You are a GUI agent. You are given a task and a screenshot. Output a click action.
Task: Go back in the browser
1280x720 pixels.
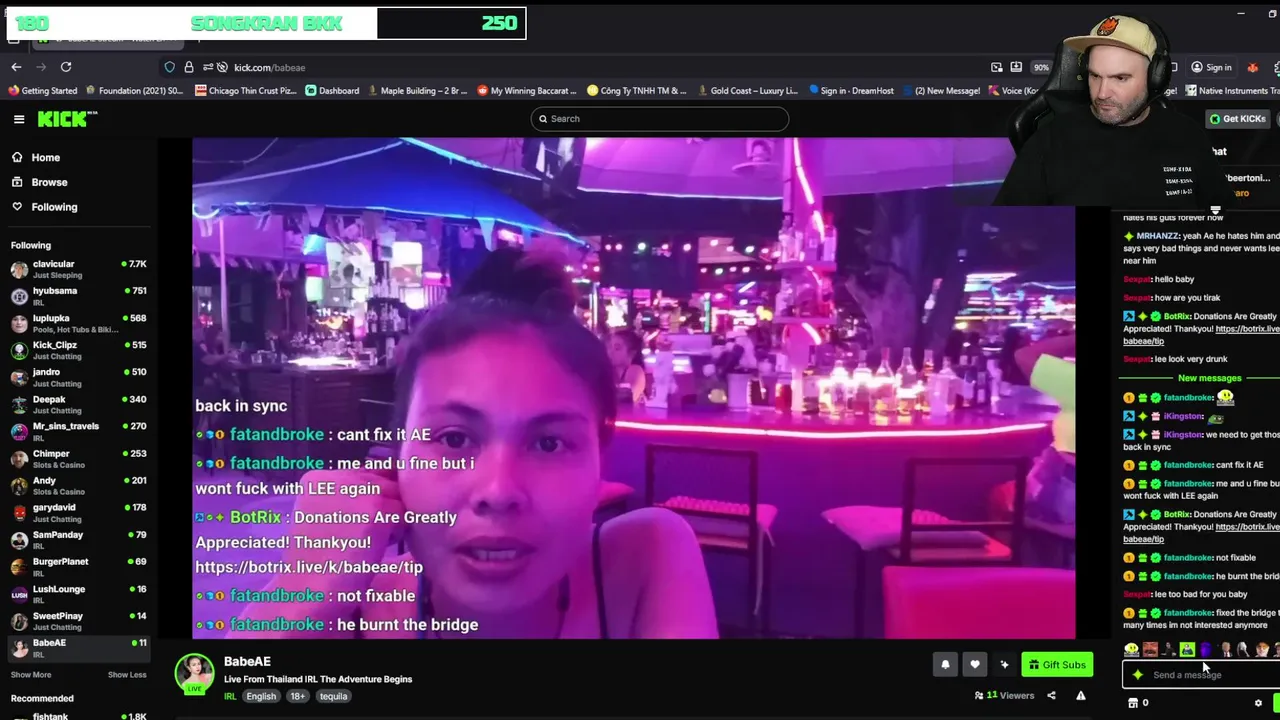tap(16, 67)
